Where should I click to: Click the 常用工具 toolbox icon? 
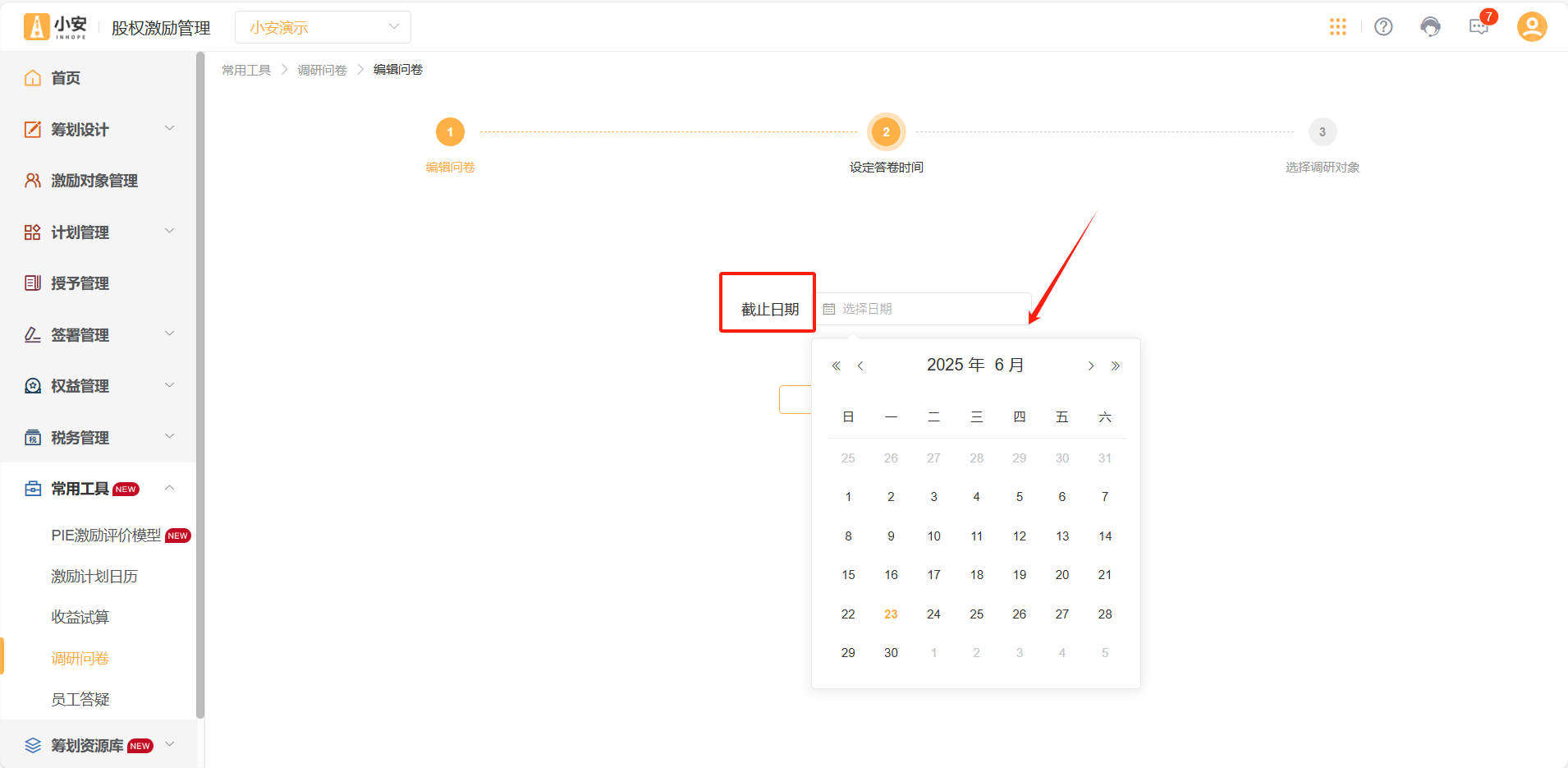[33, 489]
